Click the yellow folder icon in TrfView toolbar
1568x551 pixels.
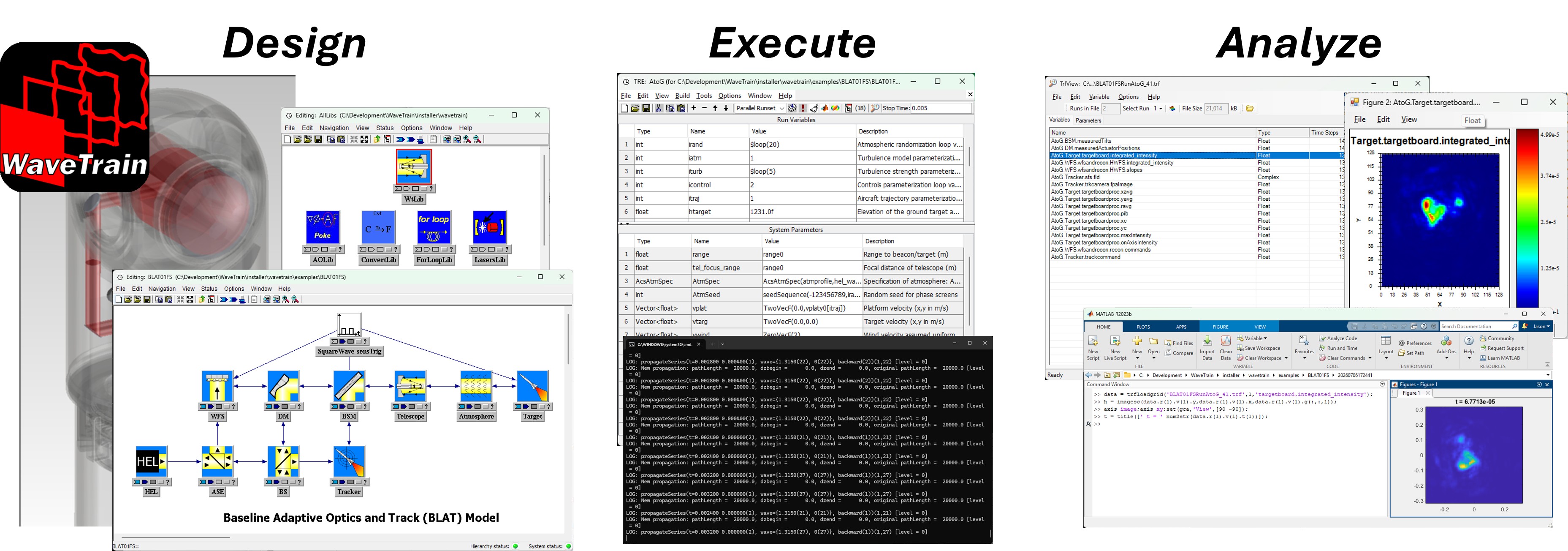tap(1250, 109)
